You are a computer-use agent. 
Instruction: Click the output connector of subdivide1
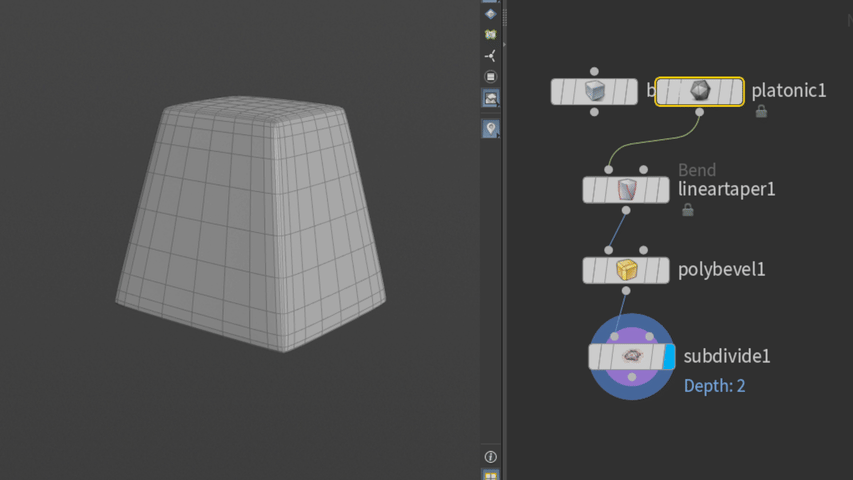click(x=632, y=377)
